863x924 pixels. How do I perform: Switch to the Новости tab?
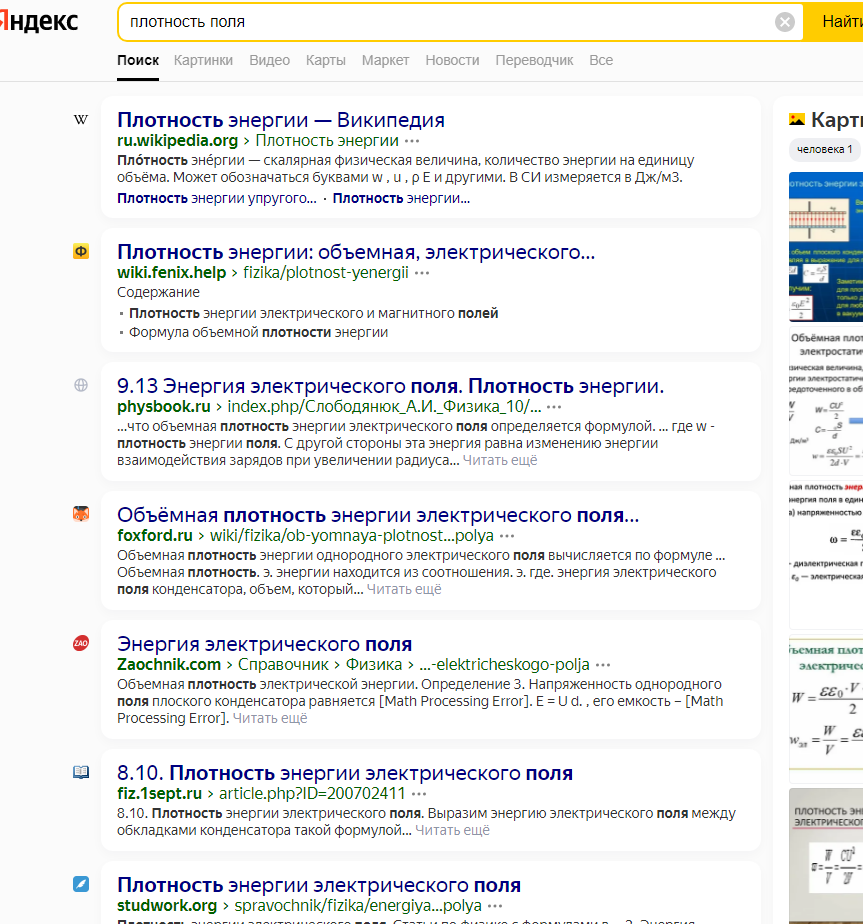[x=452, y=60]
